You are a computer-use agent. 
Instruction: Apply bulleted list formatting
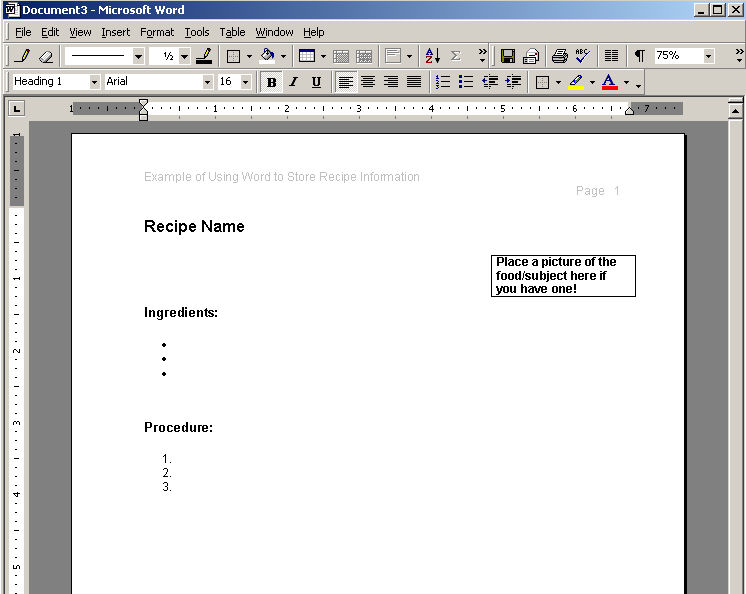[x=465, y=82]
